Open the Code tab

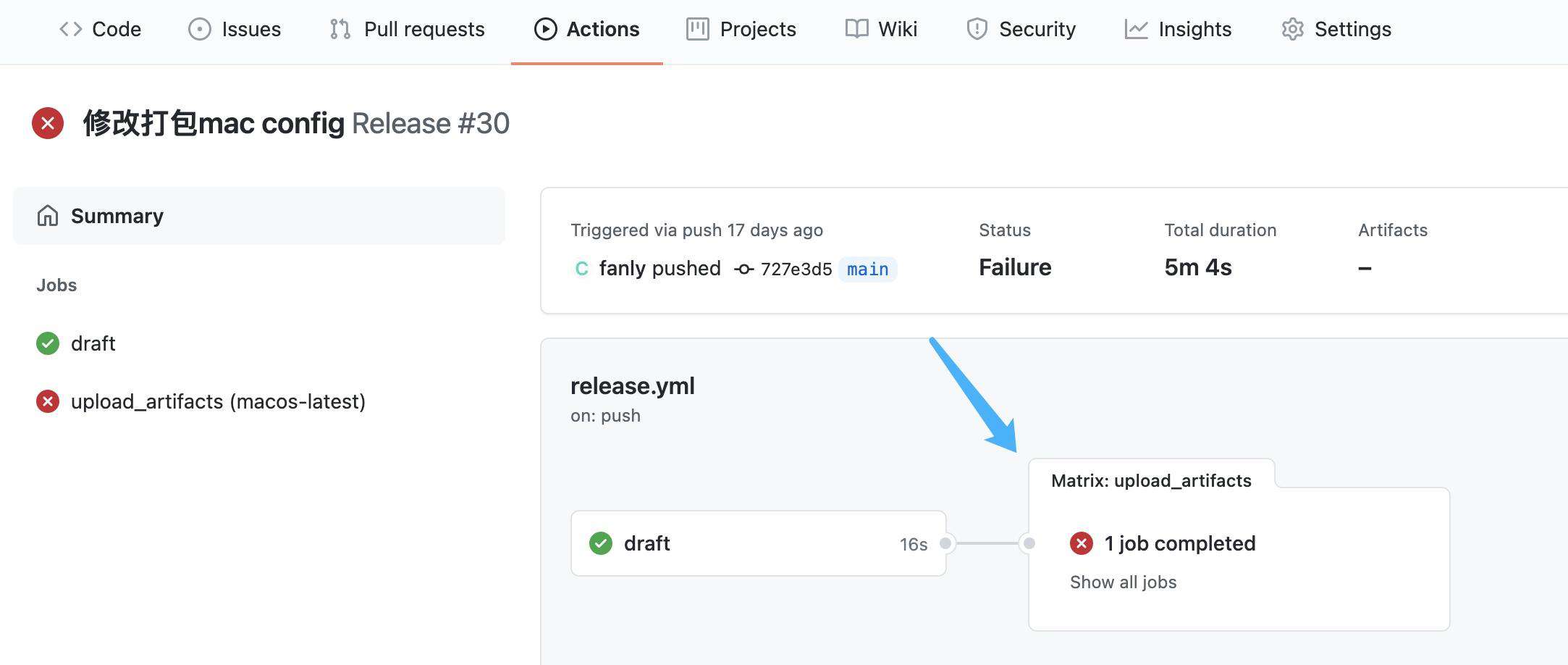100,29
